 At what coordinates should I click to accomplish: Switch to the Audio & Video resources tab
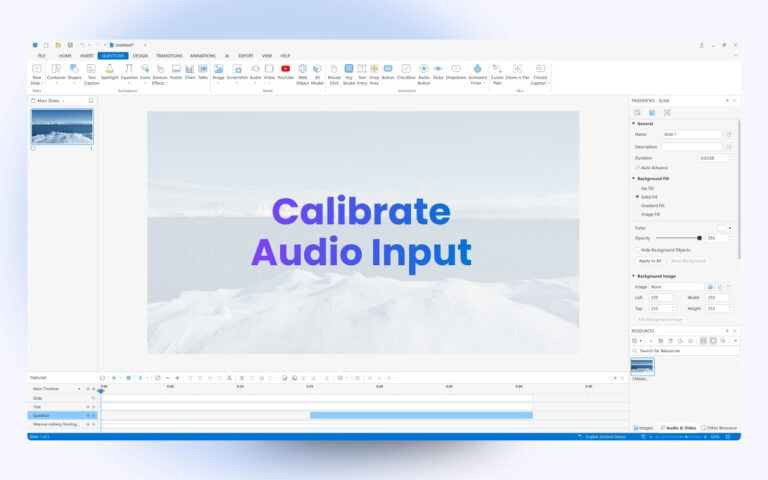click(679, 428)
